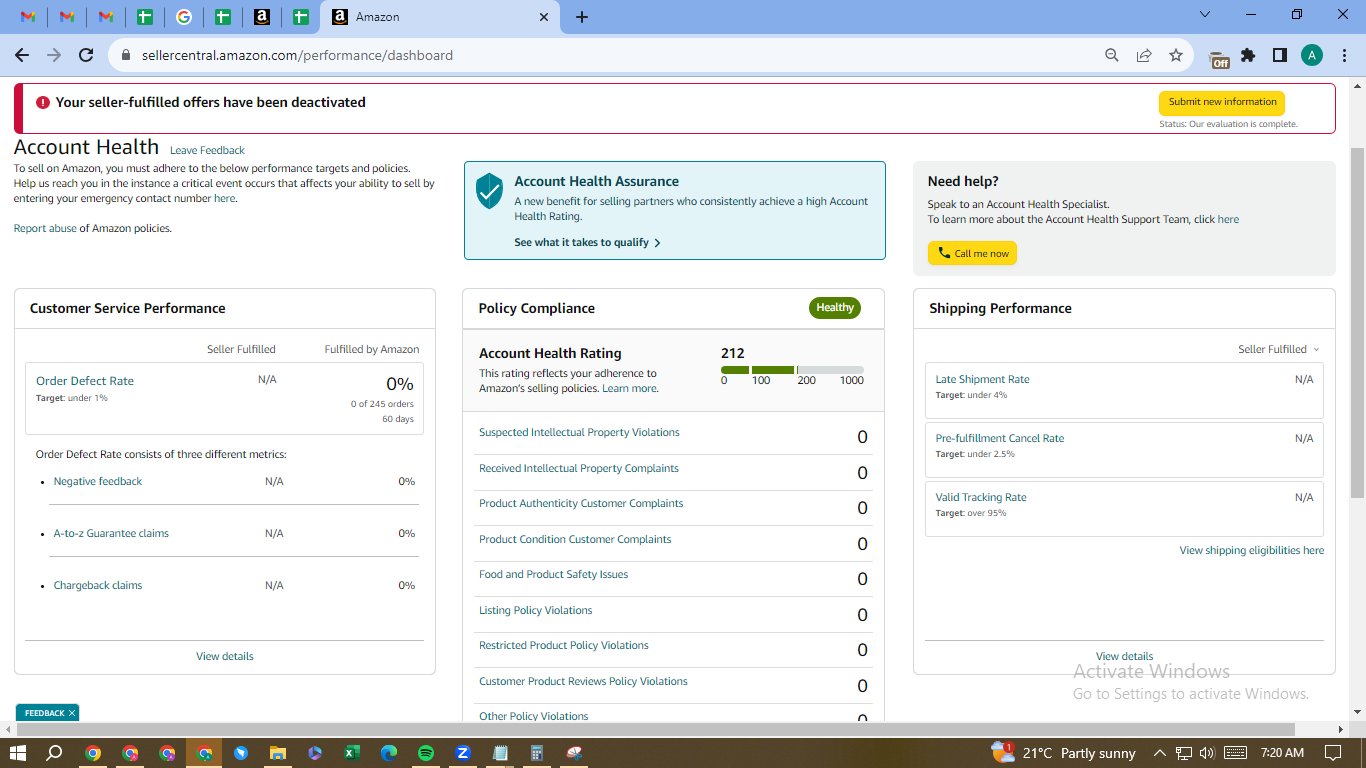
Task: Close the FEEDBACK tag with its X
Action: tap(72, 713)
